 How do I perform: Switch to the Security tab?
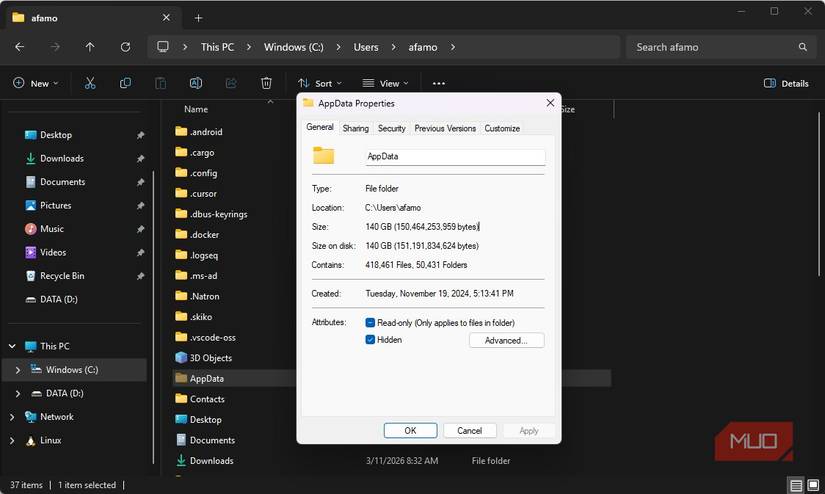coord(391,128)
